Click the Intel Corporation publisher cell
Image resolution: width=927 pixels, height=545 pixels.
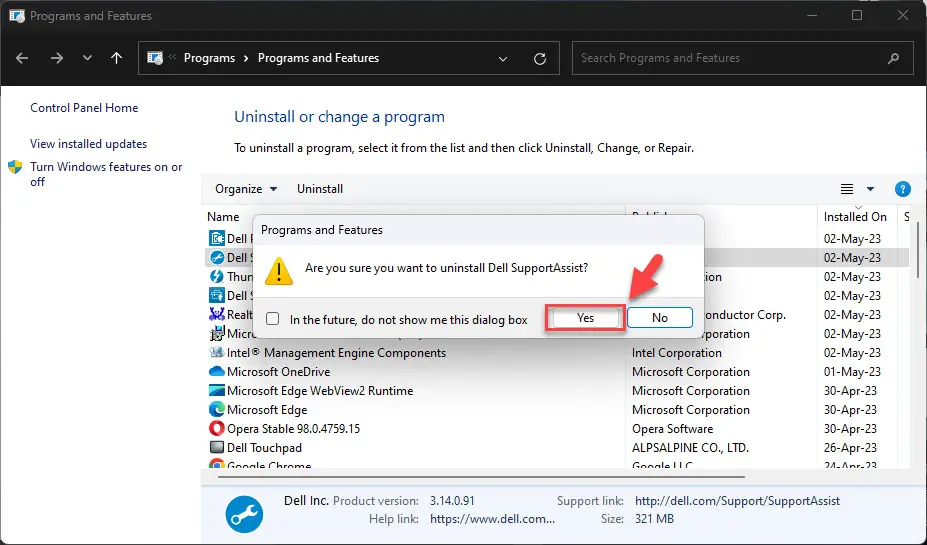pos(676,353)
